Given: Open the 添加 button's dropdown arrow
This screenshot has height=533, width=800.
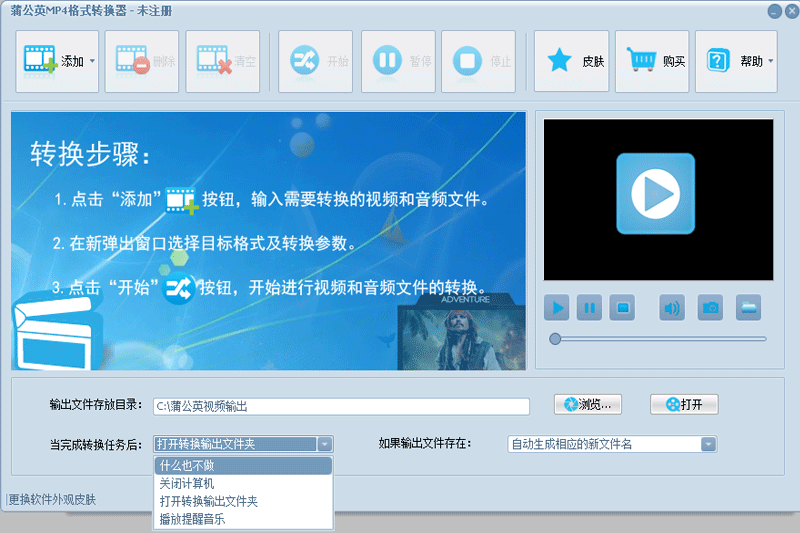Looking at the screenshot, I should pyautogui.click(x=92, y=61).
